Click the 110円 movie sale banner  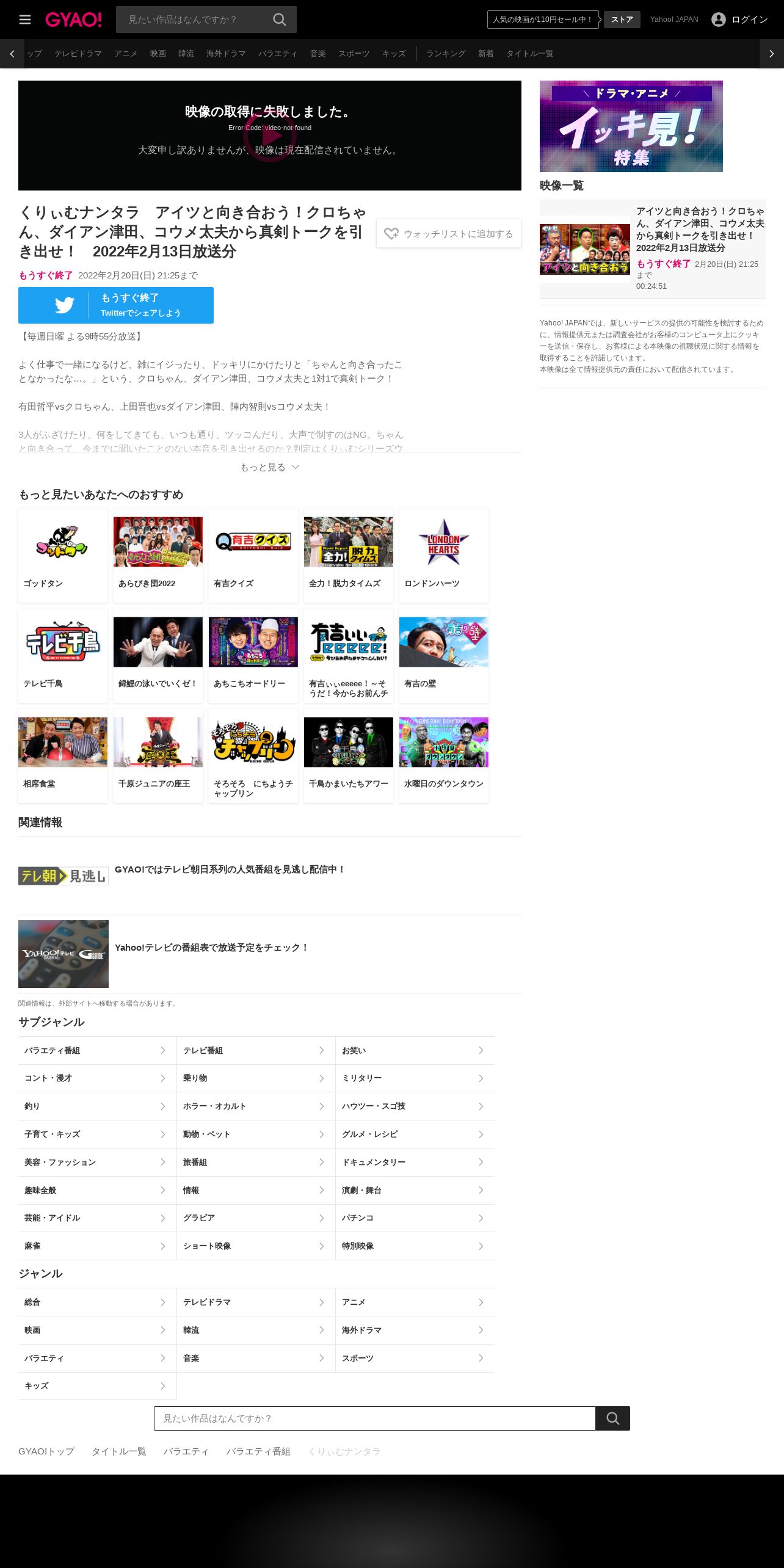click(x=543, y=20)
